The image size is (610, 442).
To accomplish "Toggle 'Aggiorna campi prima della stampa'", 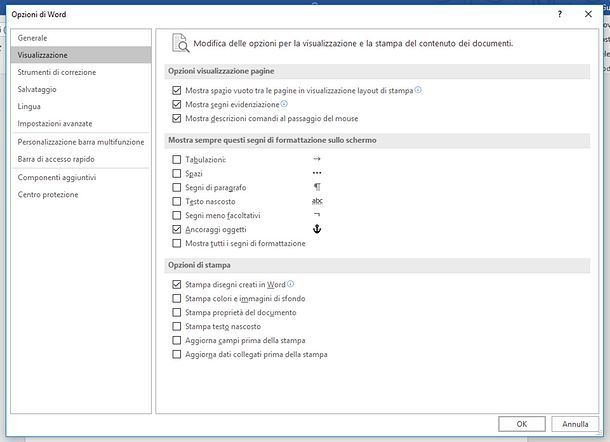I will pos(177,341).
